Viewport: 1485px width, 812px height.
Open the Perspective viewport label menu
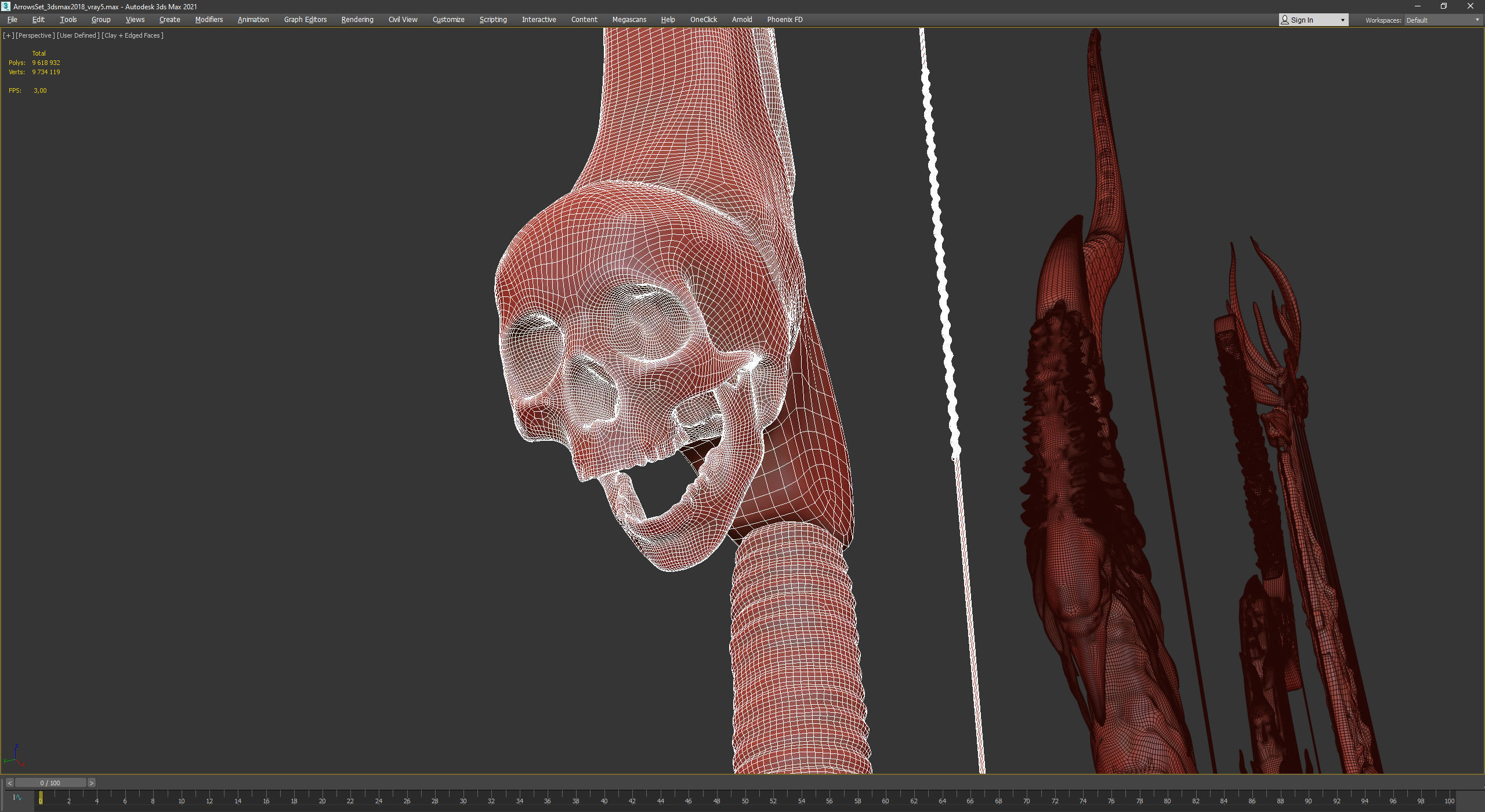point(35,35)
